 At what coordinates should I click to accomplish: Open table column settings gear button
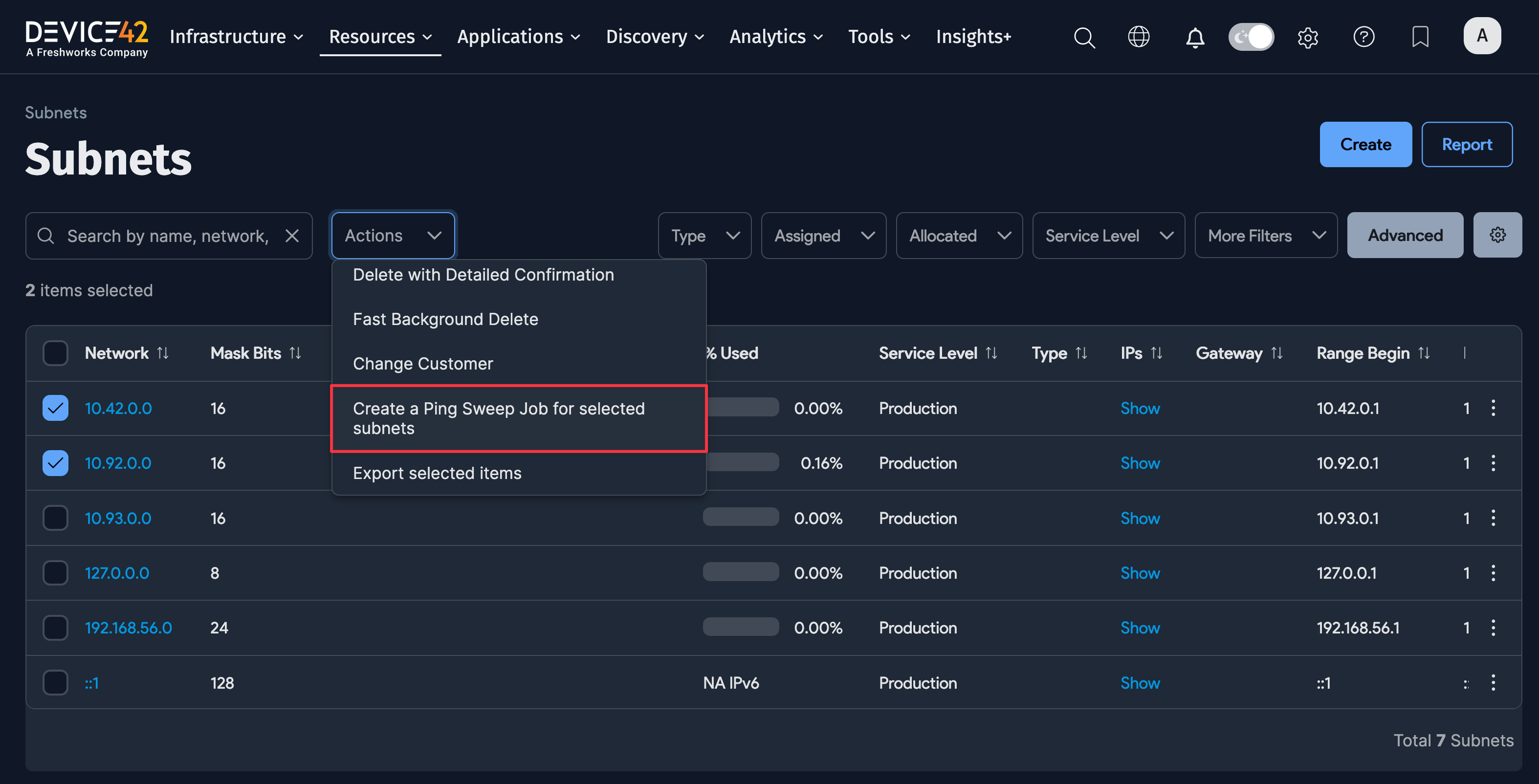tap(1496, 235)
